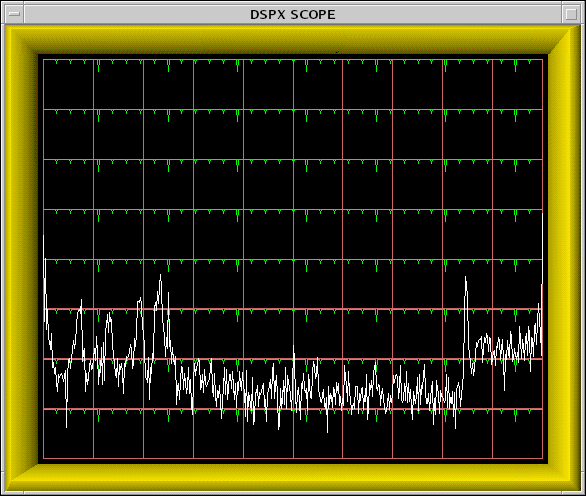Click the maximize button beside DSPX SCOPE title
The width and height of the screenshot is (586, 496).
[571, 14]
